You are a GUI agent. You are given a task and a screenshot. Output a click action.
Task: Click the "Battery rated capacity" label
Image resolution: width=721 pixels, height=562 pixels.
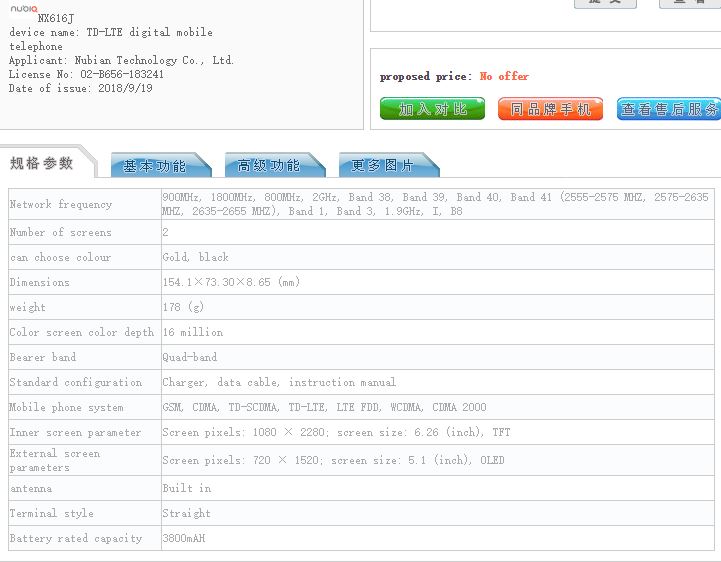[x=76, y=539]
